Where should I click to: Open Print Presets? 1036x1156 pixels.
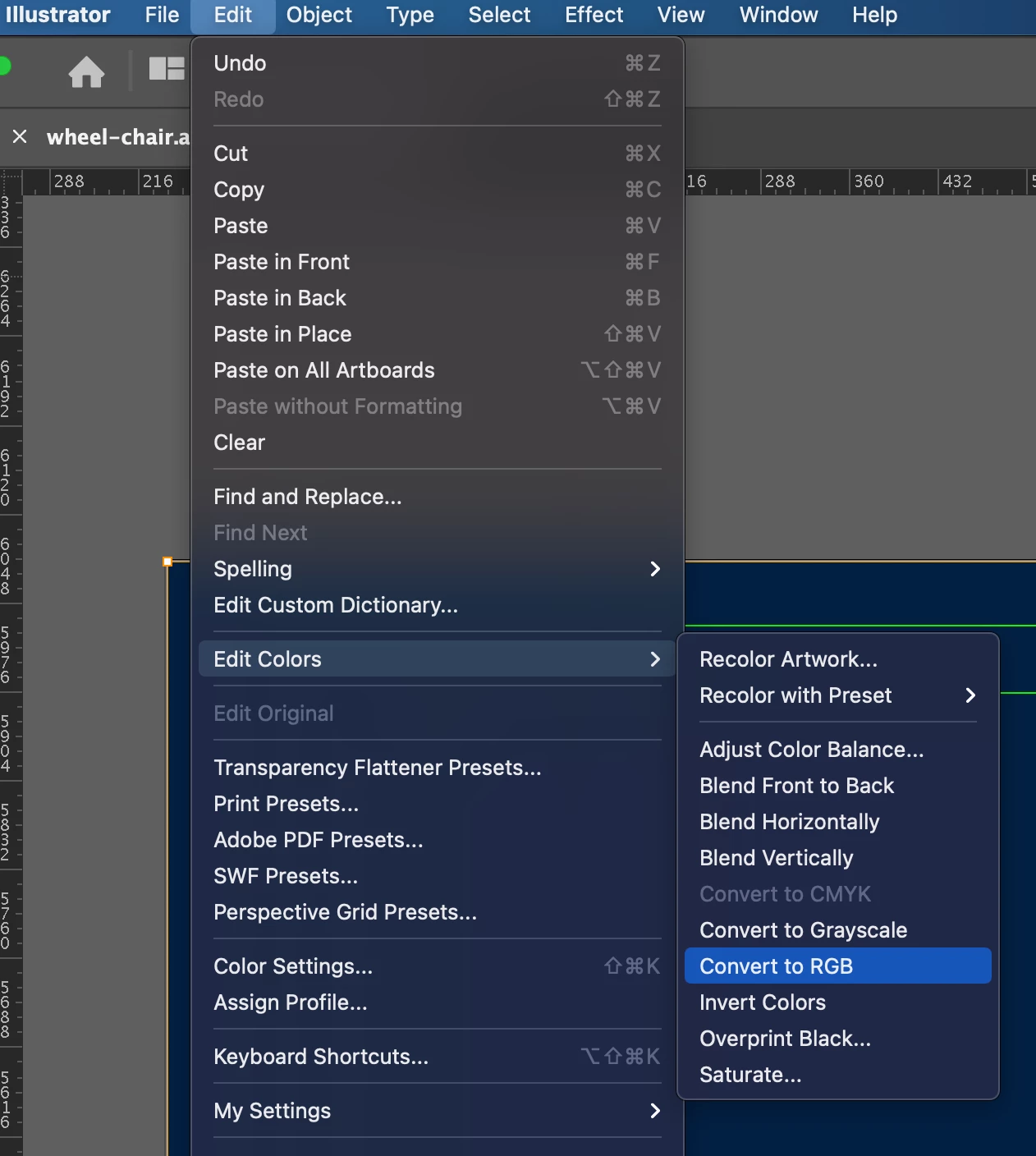(437, 804)
